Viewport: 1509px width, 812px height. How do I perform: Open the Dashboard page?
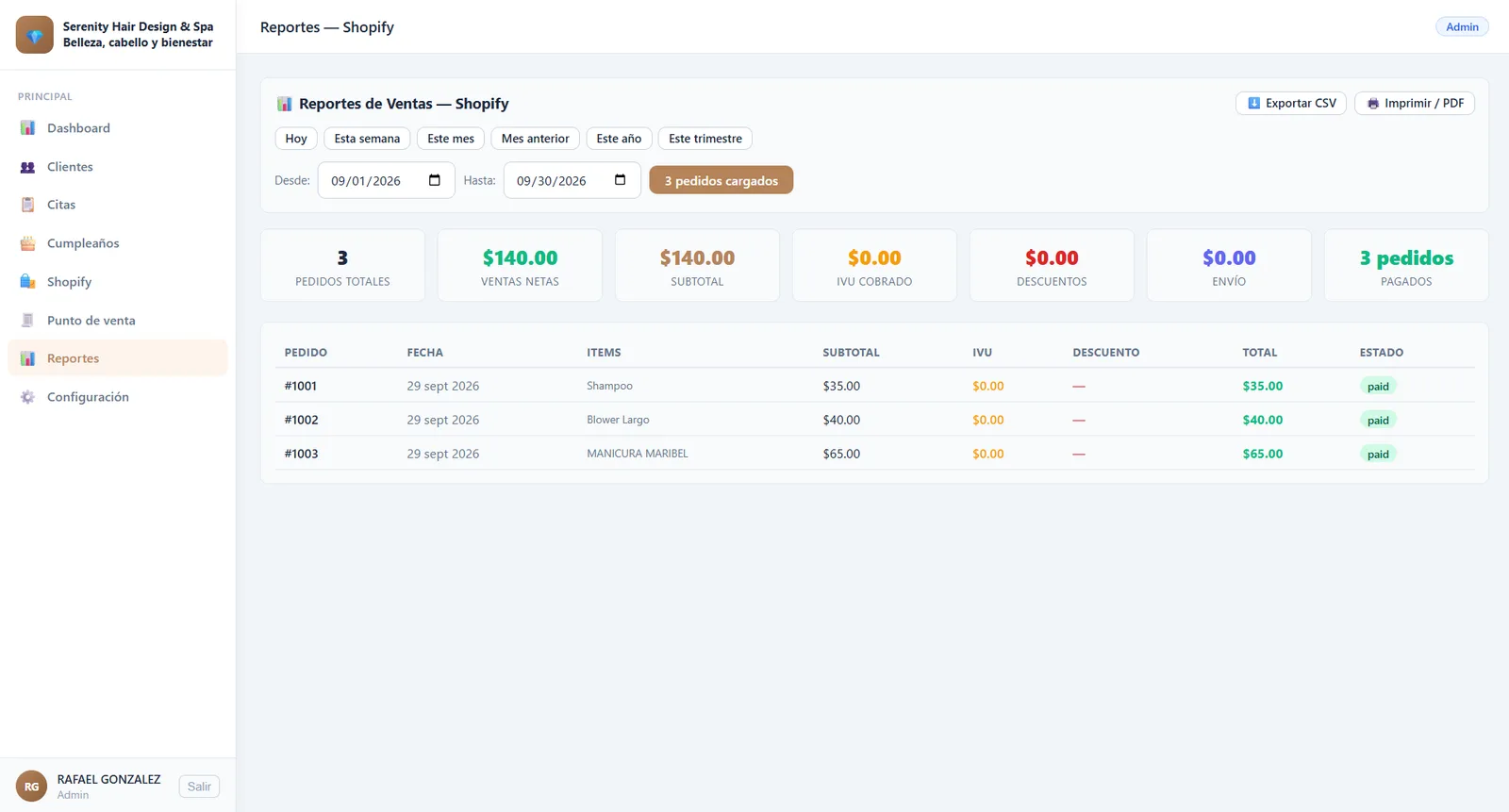(x=118, y=128)
